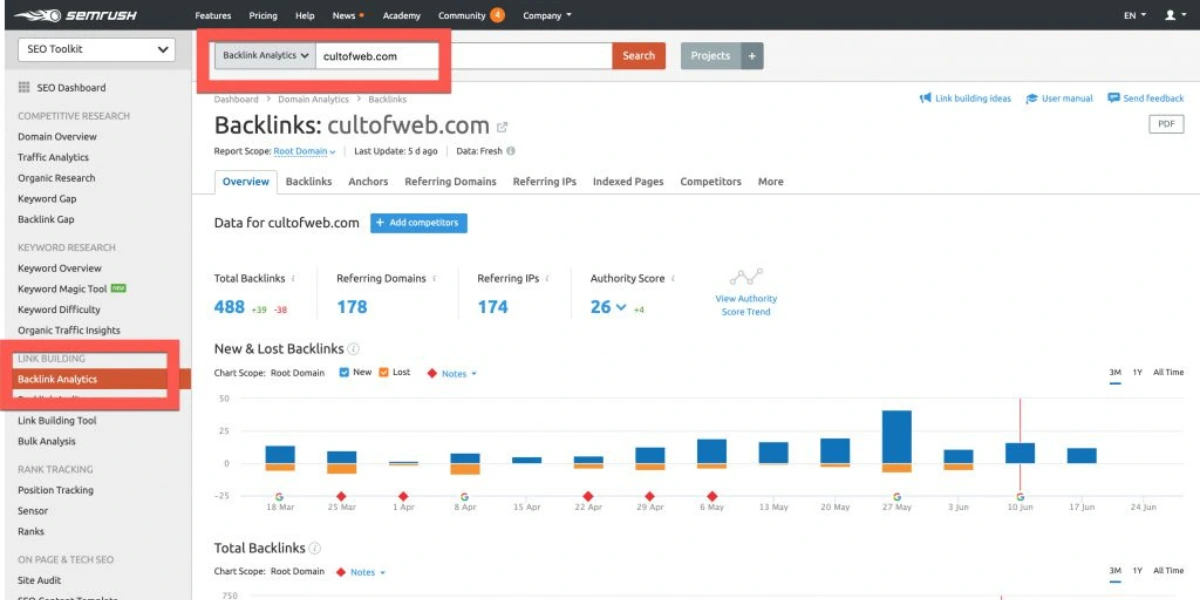Click the Domain Analytics breadcrumb

click(313, 99)
